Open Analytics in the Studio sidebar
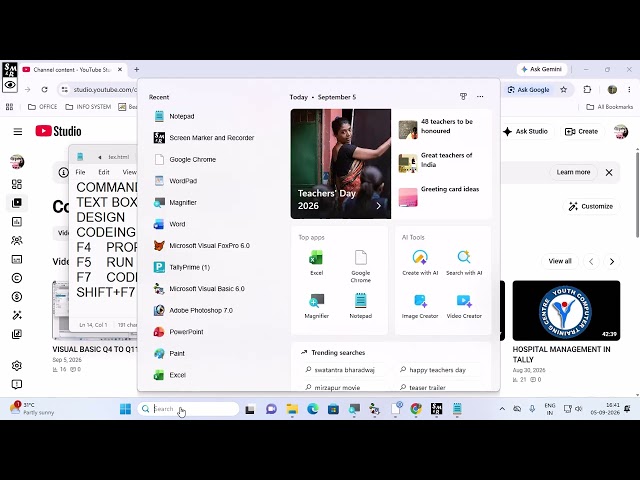 17,222
